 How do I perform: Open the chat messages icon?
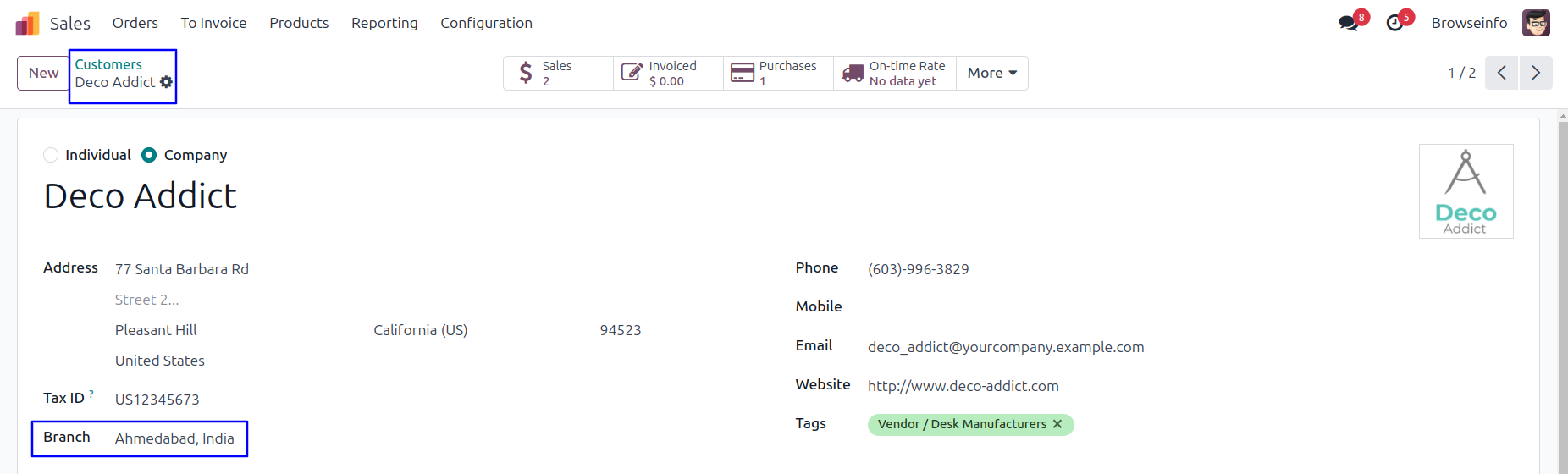point(1348,23)
